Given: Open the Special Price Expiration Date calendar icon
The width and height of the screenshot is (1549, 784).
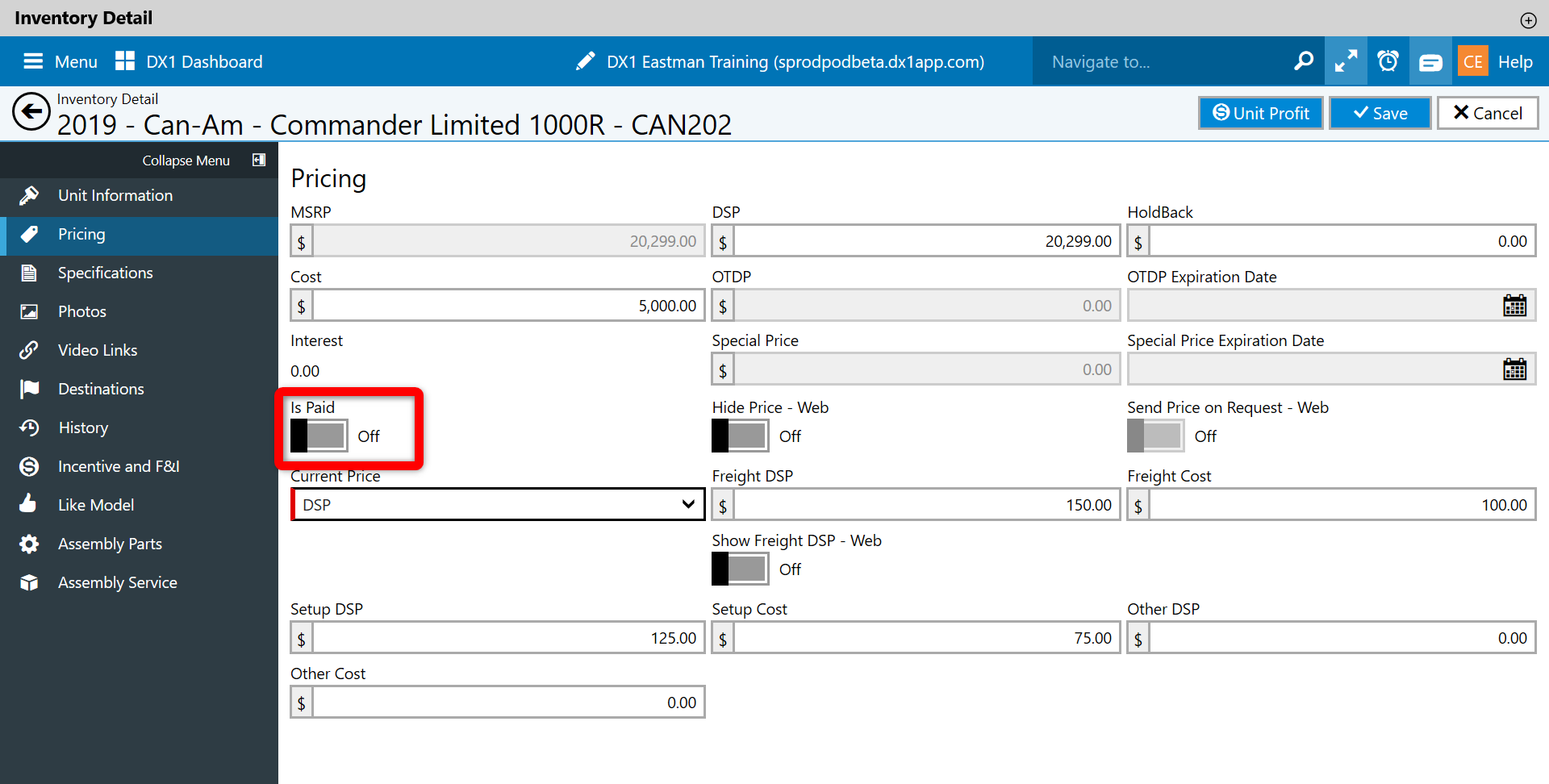Looking at the screenshot, I should [x=1514, y=369].
